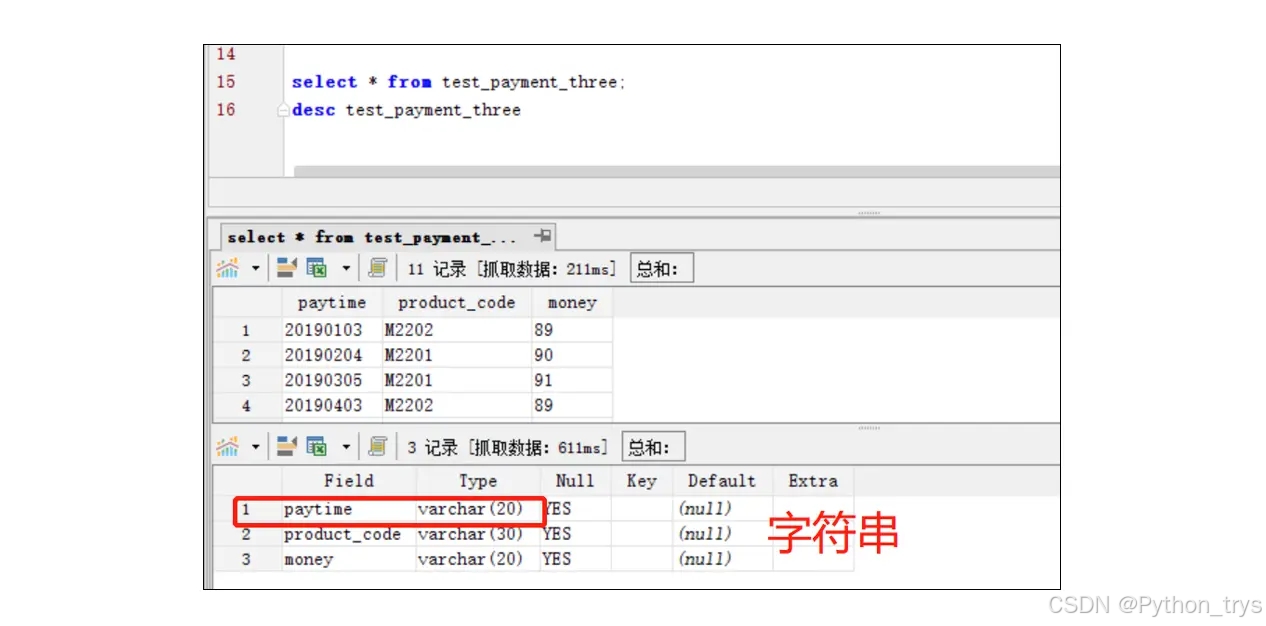This screenshot has height=626, width=1266.
Task: Select (null) default cell in the paytime row
Action: click(x=722, y=509)
